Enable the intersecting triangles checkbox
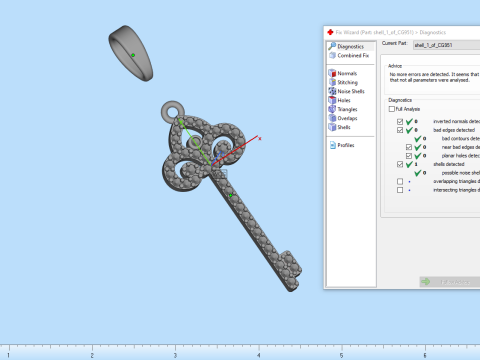The height and width of the screenshot is (360, 480). click(400, 190)
